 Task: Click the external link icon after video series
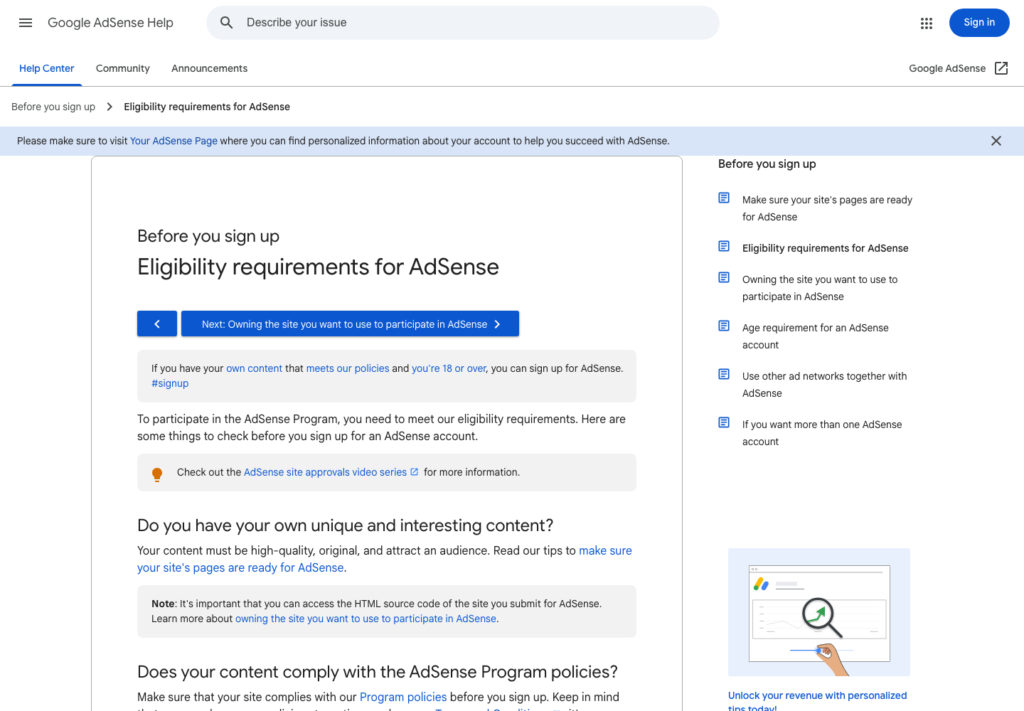coord(414,471)
